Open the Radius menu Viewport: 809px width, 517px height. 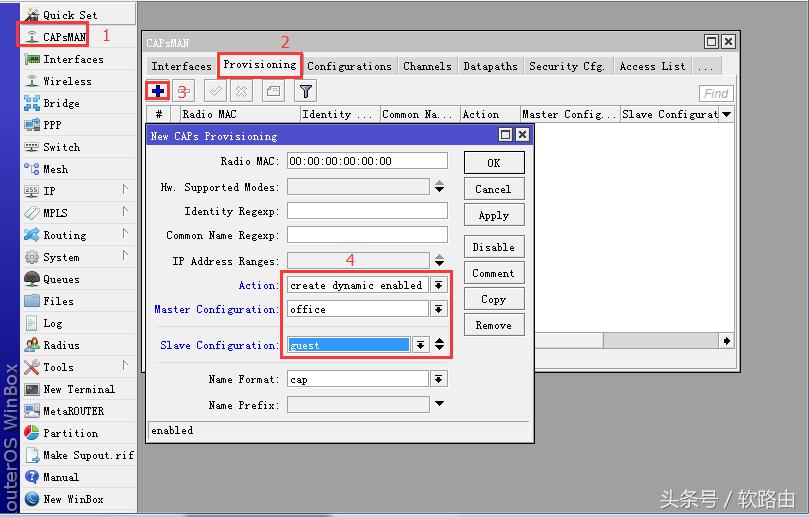point(78,345)
